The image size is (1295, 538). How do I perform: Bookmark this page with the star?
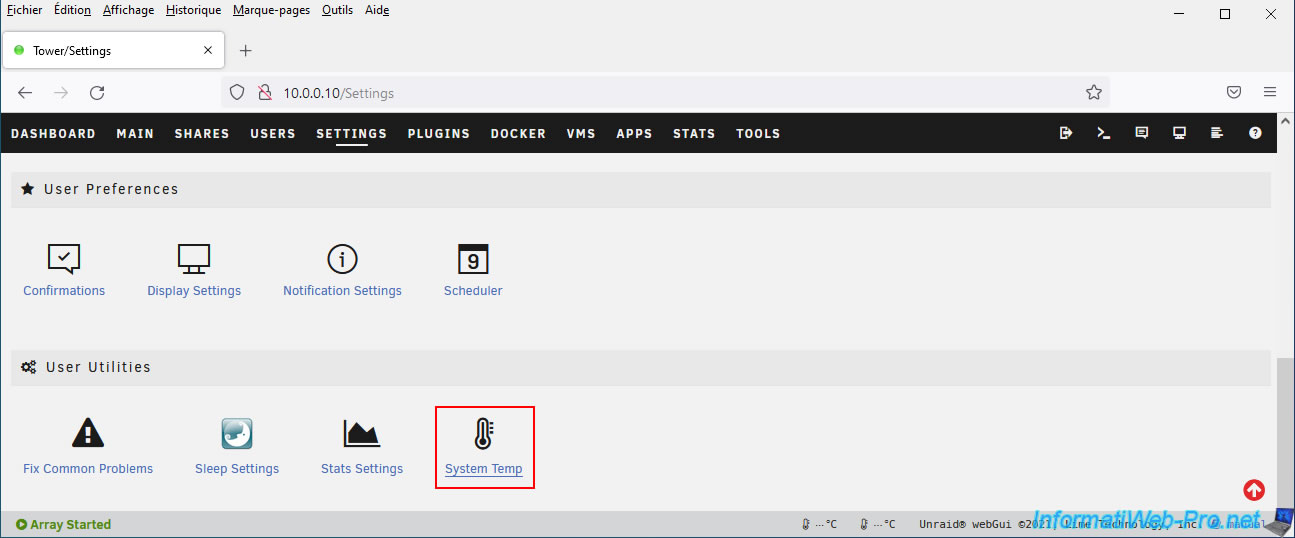pos(1093,93)
